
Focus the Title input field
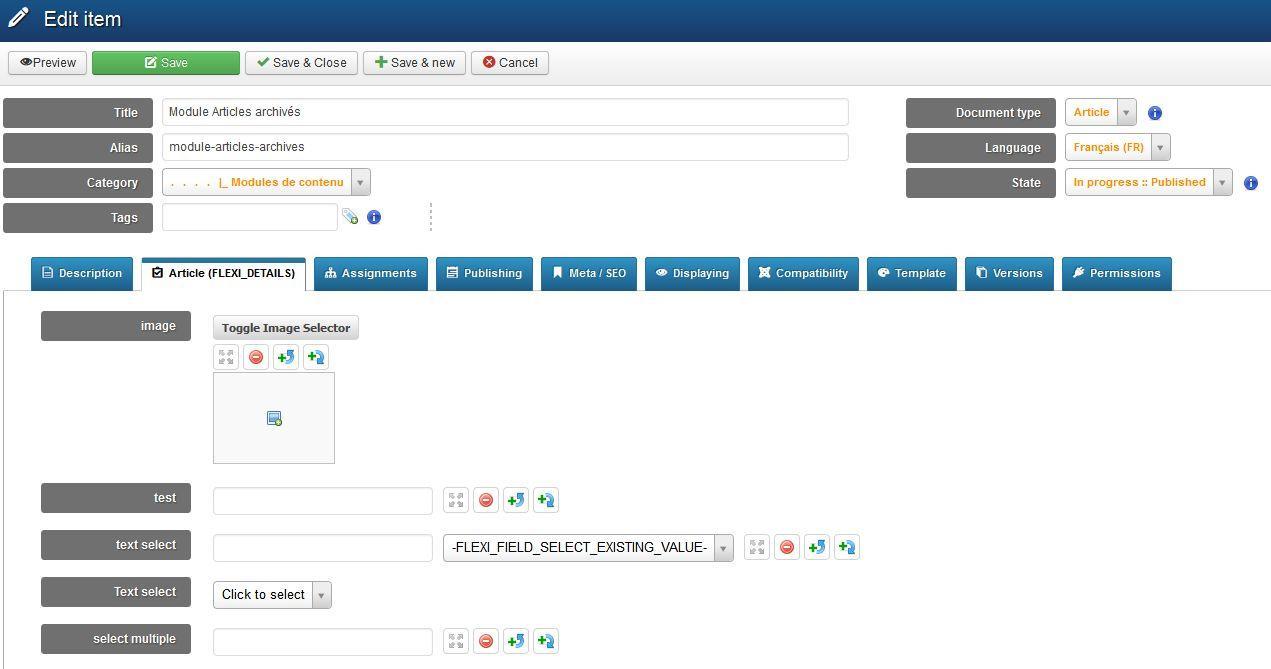point(505,112)
